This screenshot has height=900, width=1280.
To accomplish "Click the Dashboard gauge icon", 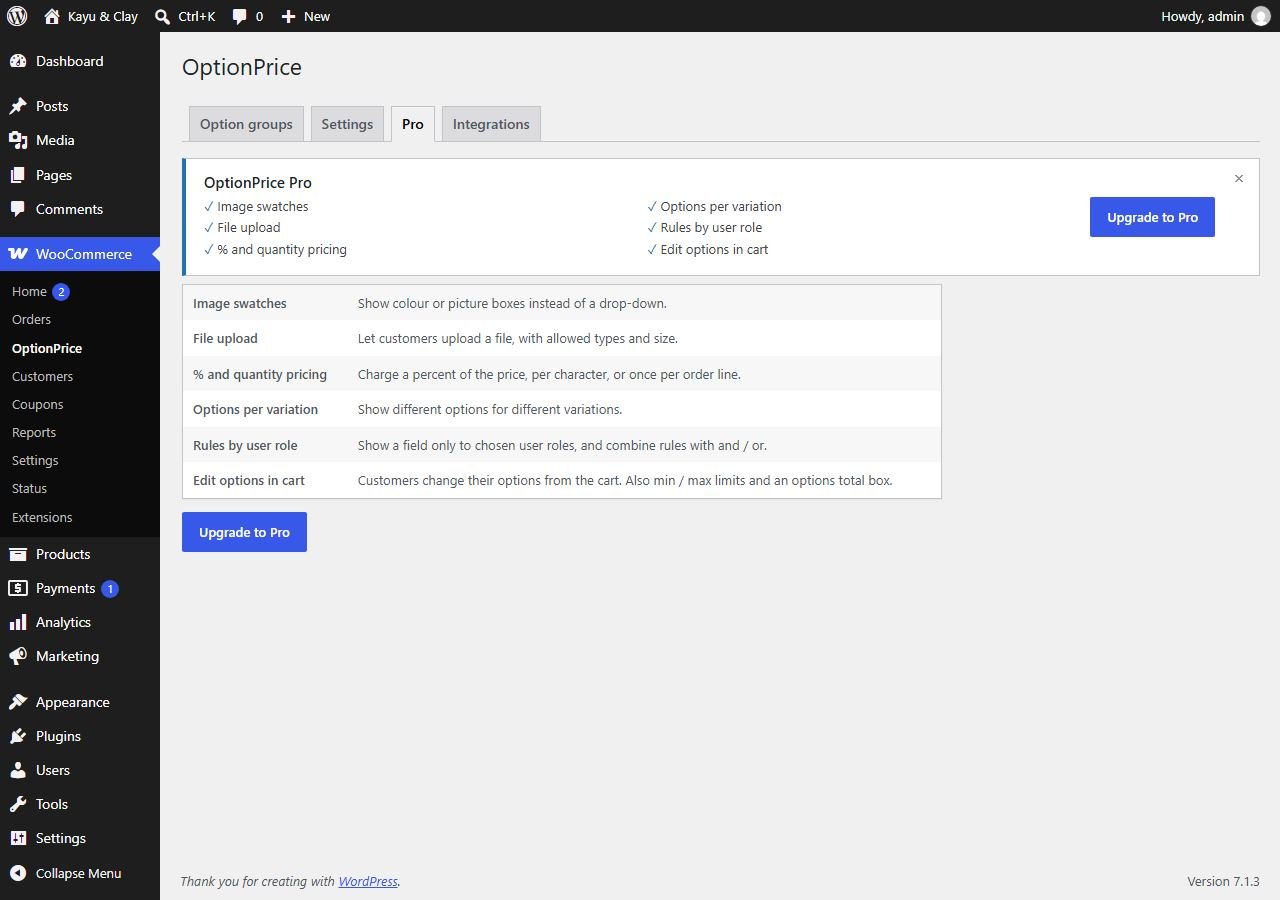I will tap(18, 61).
